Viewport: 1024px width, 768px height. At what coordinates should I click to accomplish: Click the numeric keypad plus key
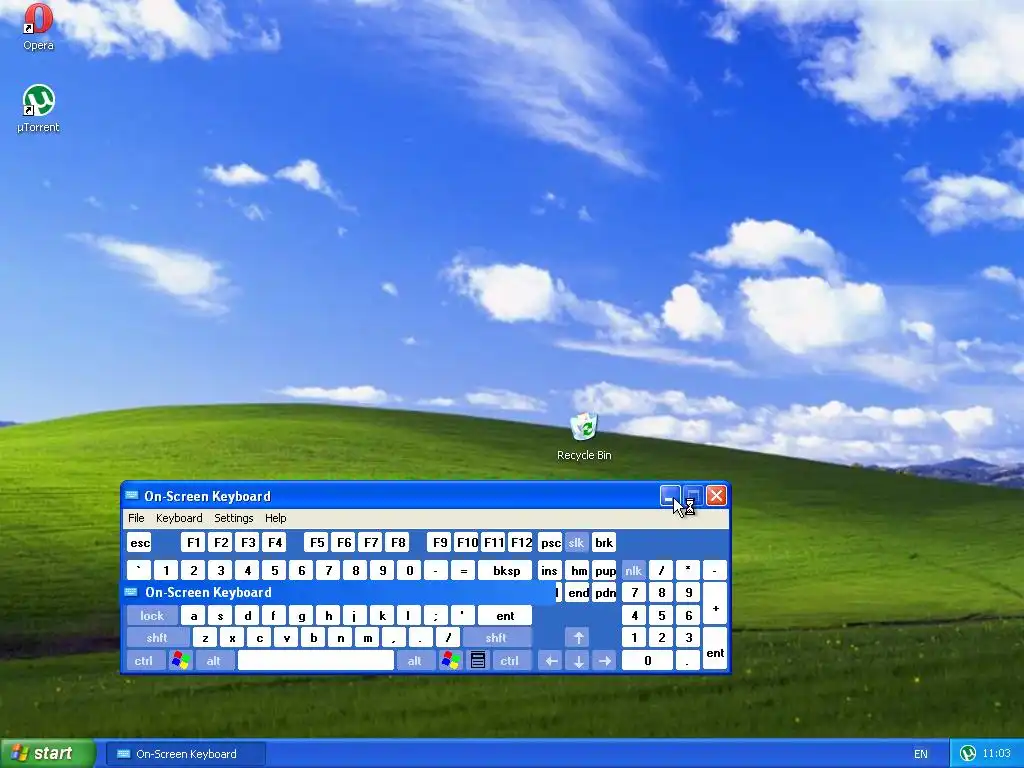coord(715,604)
